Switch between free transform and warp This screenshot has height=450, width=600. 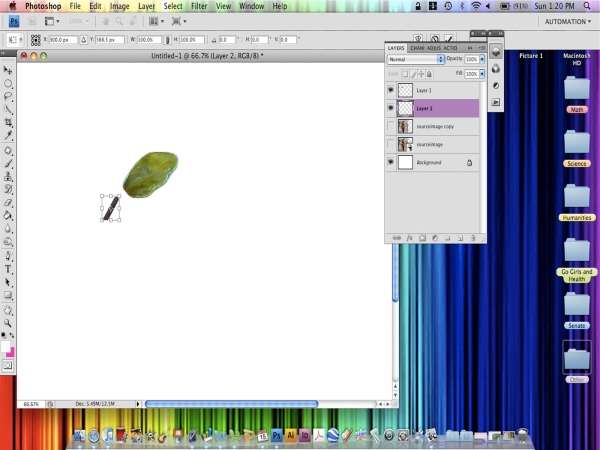418,39
